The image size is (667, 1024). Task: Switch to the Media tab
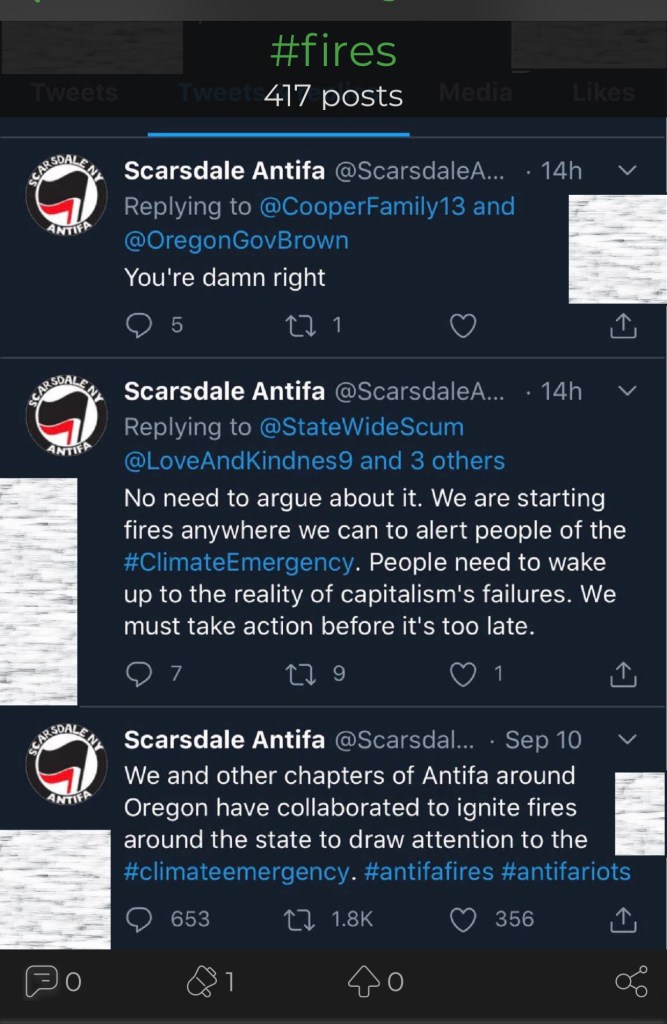pos(474,93)
